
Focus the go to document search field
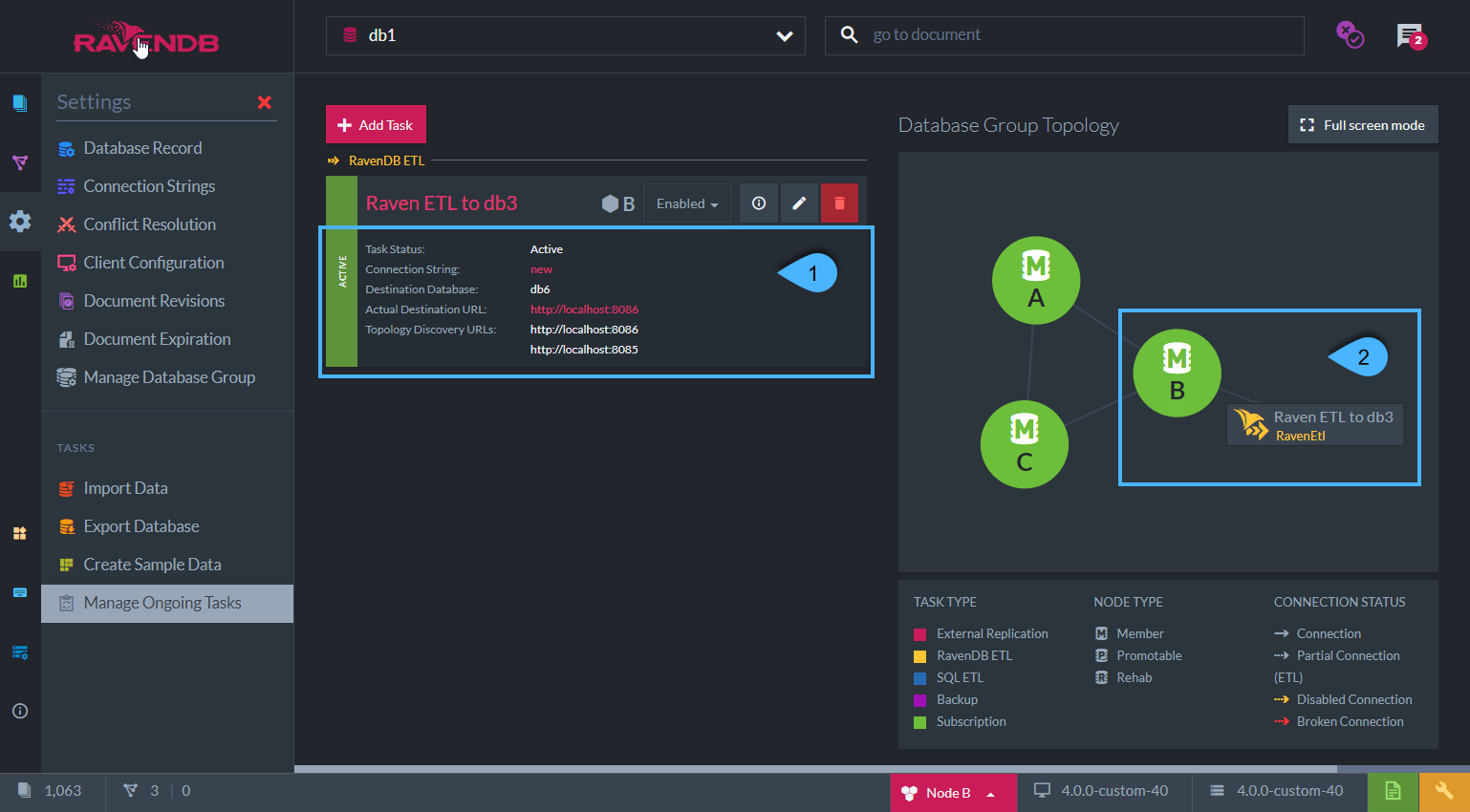click(x=1065, y=35)
